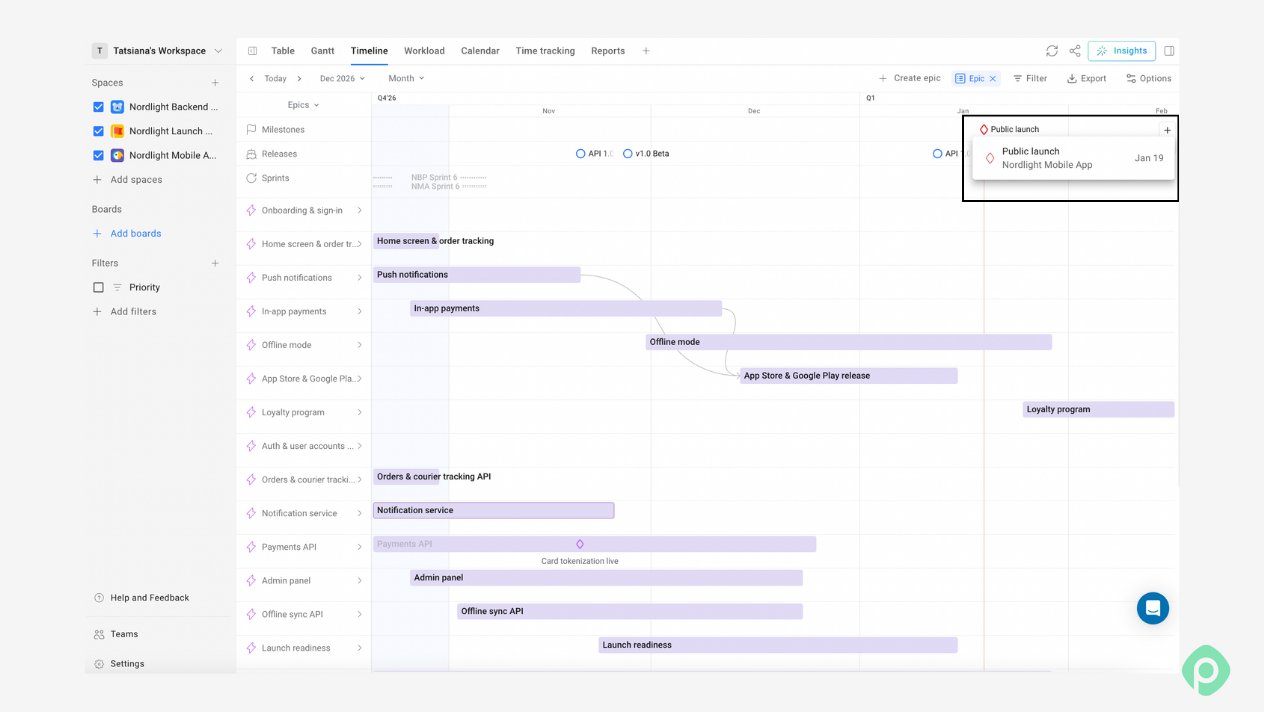
Task: Collapse the left sidebar icon beside Table
Action: pos(252,51)
